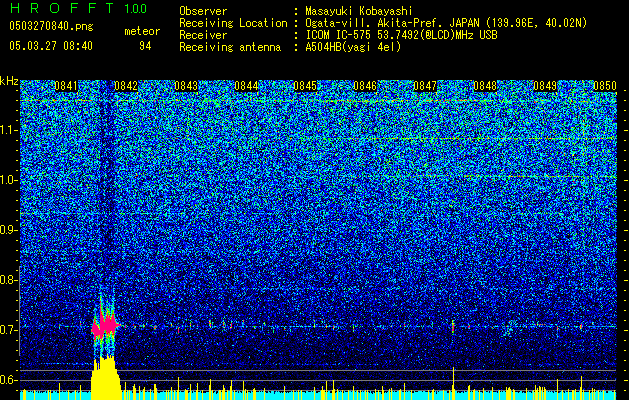Click the meteor count value 94
This screenshot has width=629, height=400.
pyautogui.click(x=145, y=46)
